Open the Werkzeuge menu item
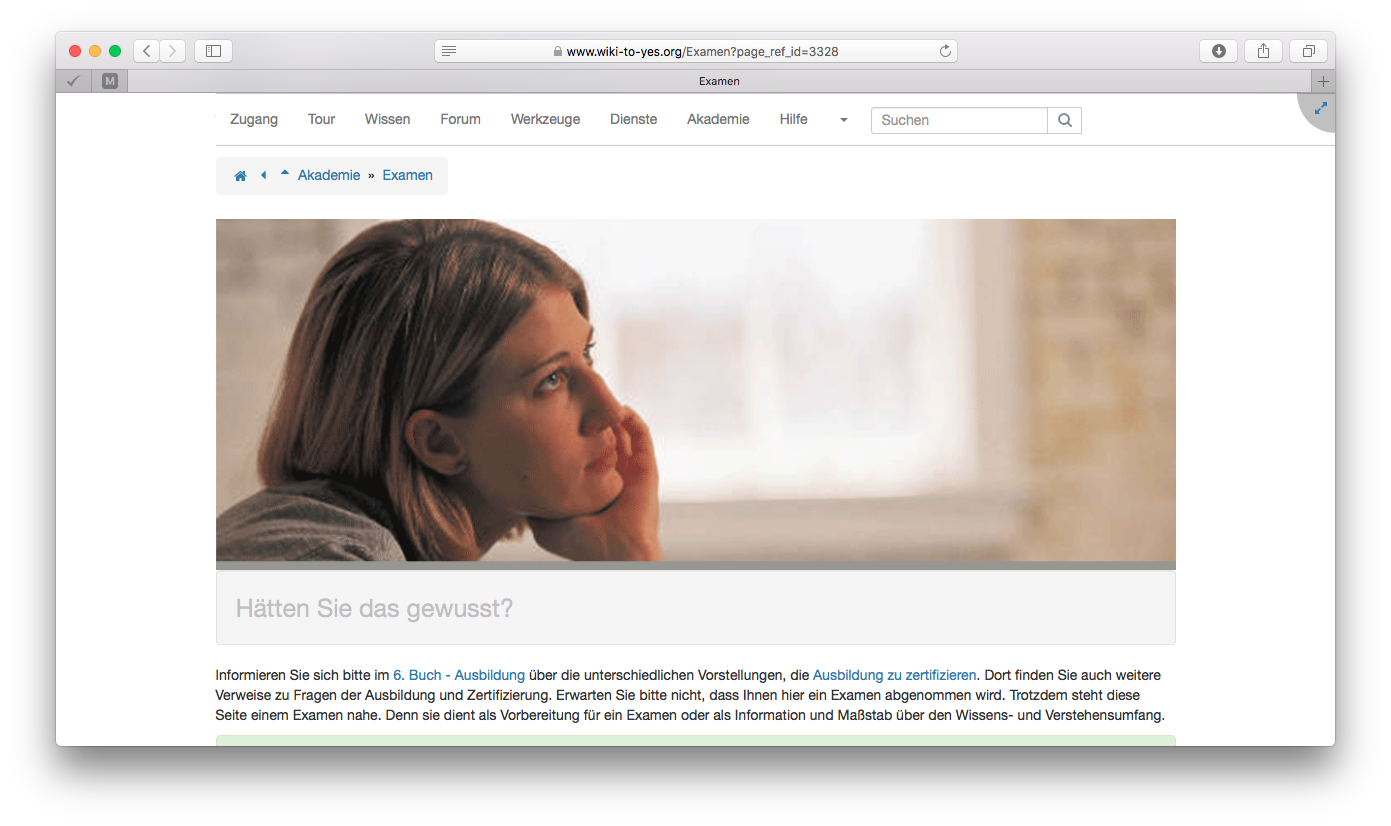Screen dimensions: 1391x826 [x=545, y=119]
